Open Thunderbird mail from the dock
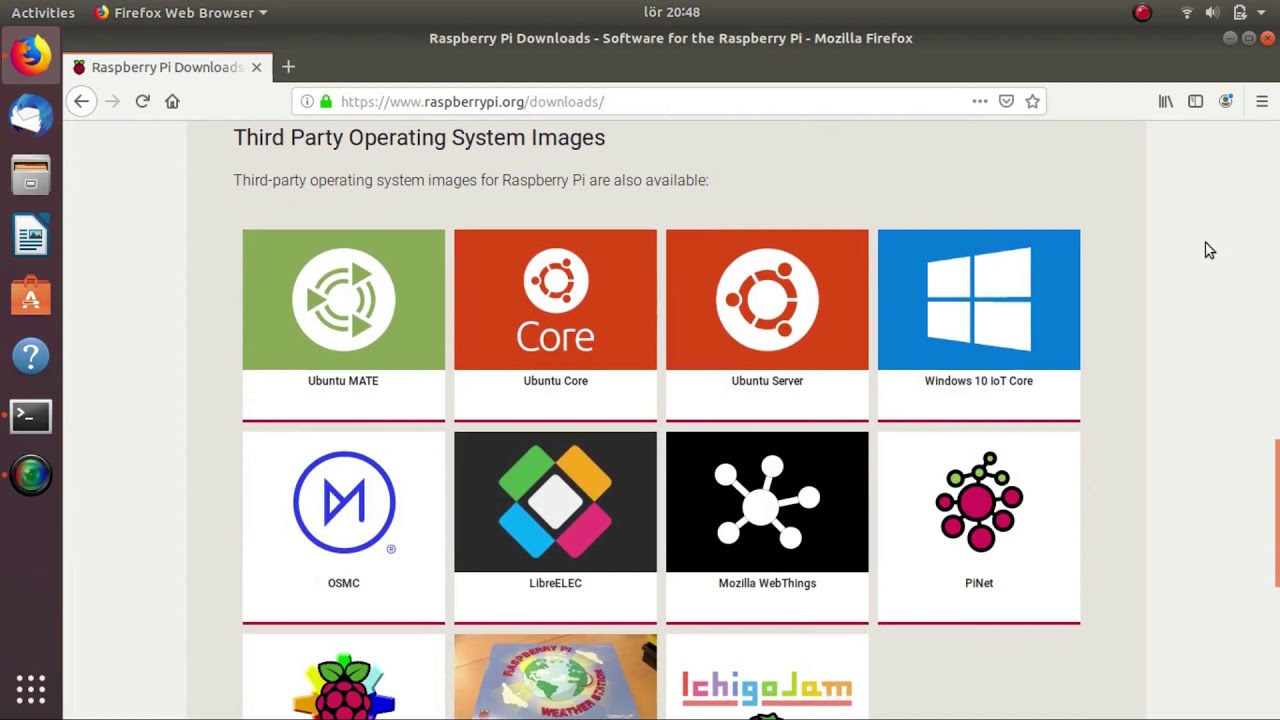Viewport: 1280px width, 720px height. click(x=31, y=115)
